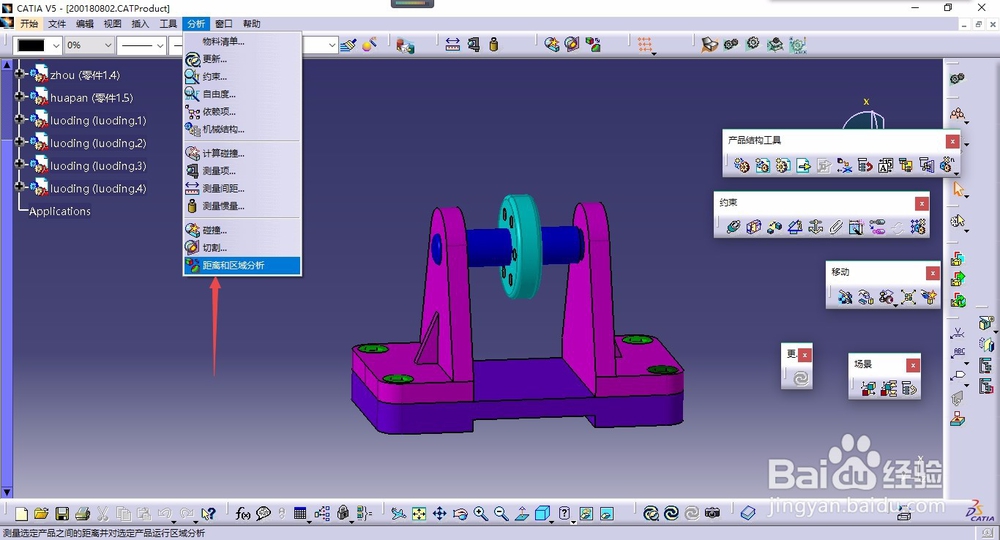
Task: Click the anchor fix icon in 约束 toolbar
Action: [815, 226]
